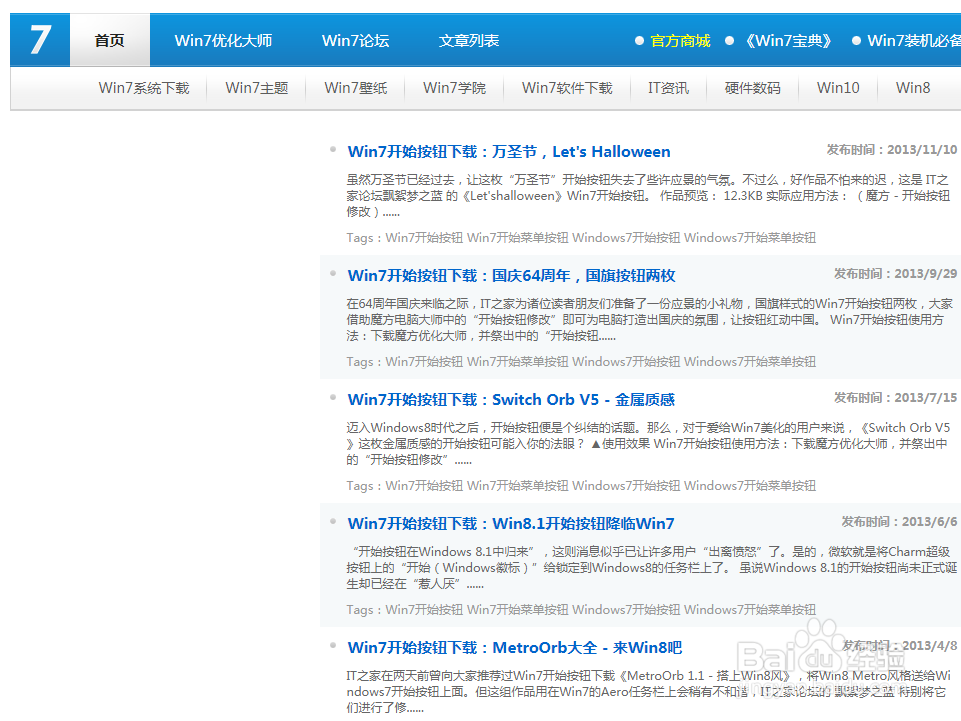This screenshot has width=961, height=721.
Task: Visit the Win7优化大师 section
Action: [224, 40]
